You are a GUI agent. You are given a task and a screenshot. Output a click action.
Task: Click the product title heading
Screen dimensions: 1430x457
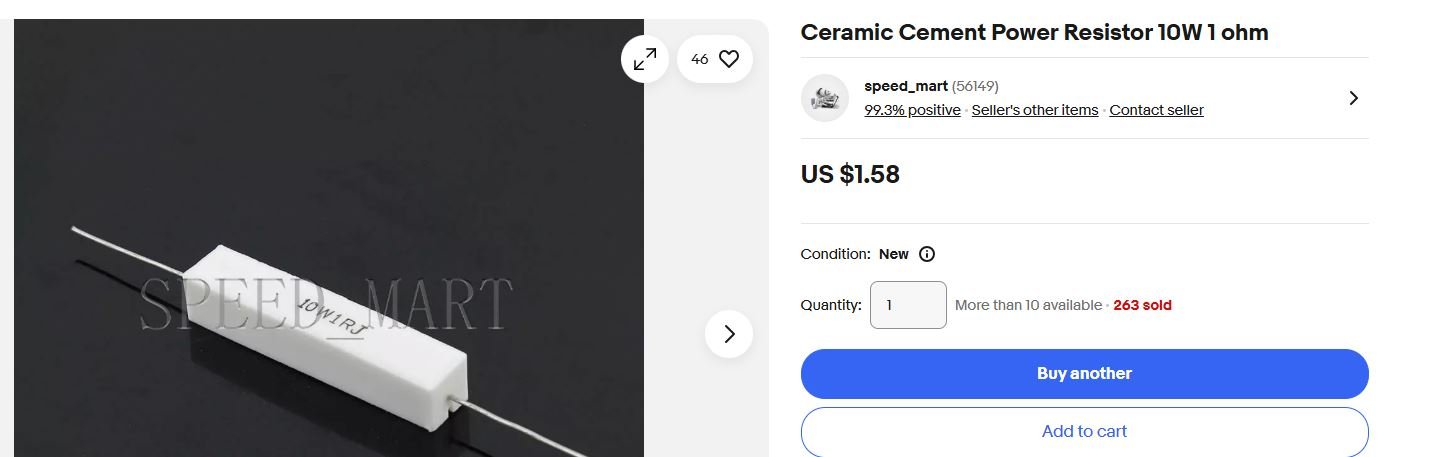pyautogui.click(x=1034, y=32)
